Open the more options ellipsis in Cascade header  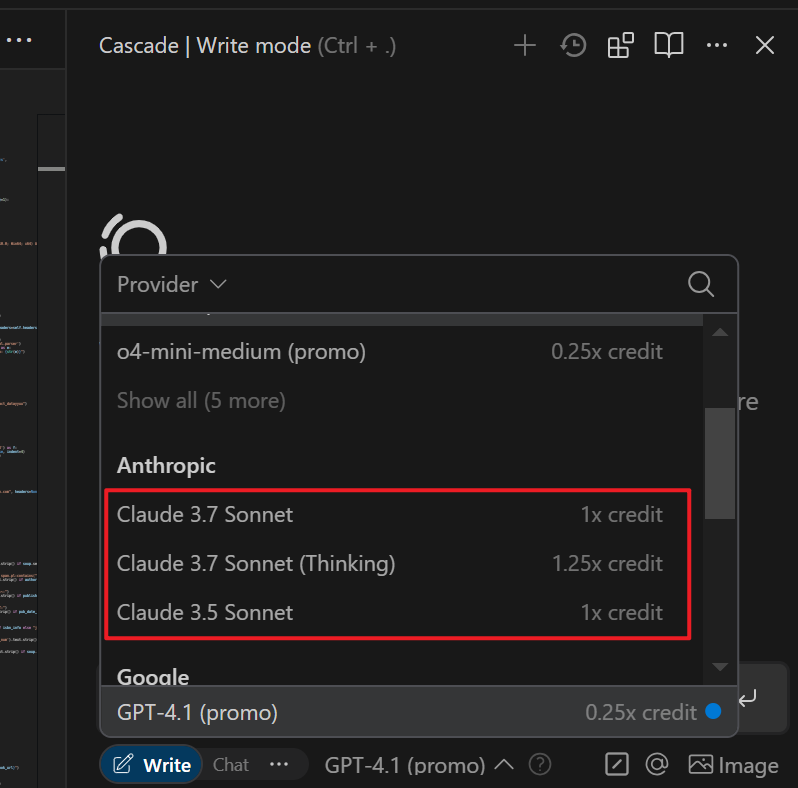[x=717, y=46]
